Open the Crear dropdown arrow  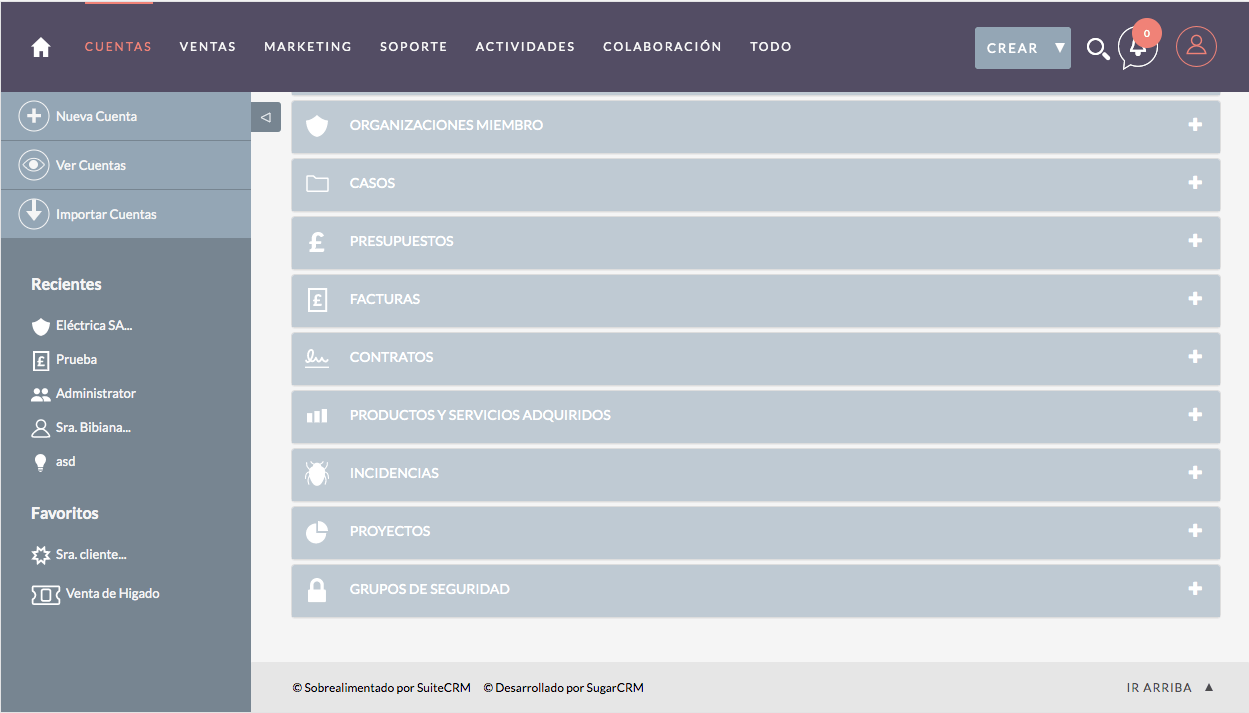[1059, 48]
